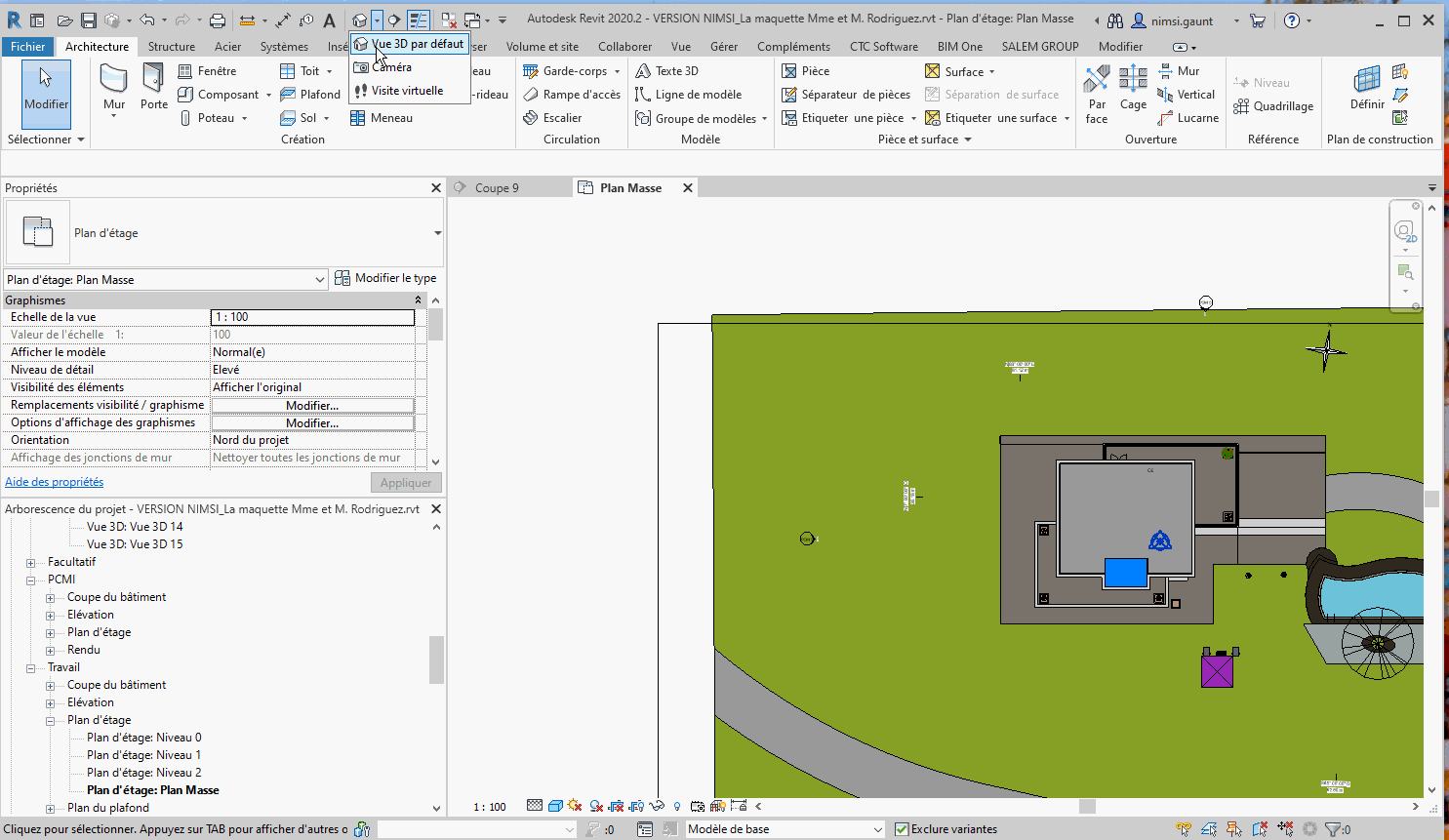Open the Plan d'étage type selector dropdown
The width and height of the screenshot is (1449, 840).
click(437, 233)
